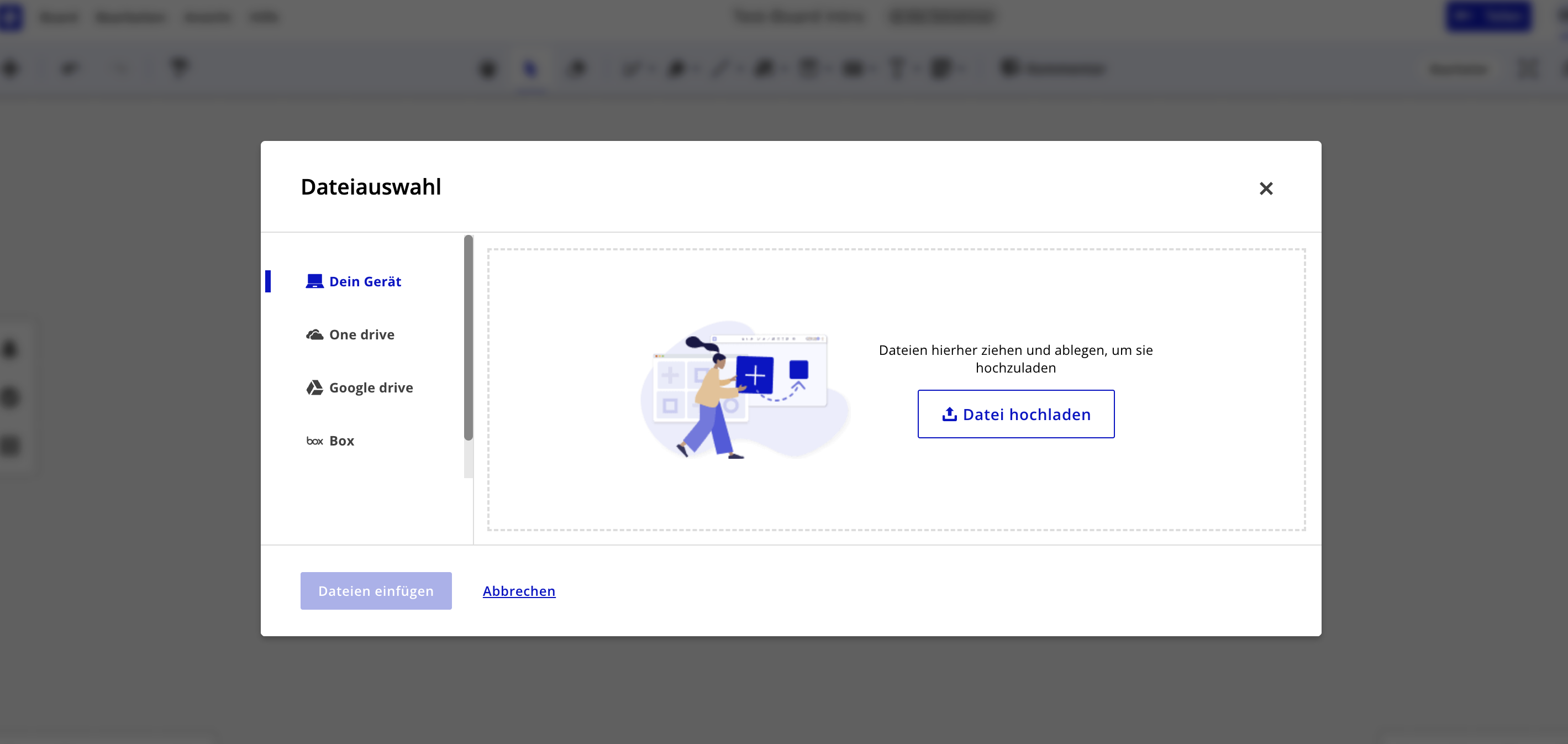This screenshot has height=744, width=1568.
Task: Click the "Datei hochladen" button
Action: pyautogui.click(x=1015, y=414)
